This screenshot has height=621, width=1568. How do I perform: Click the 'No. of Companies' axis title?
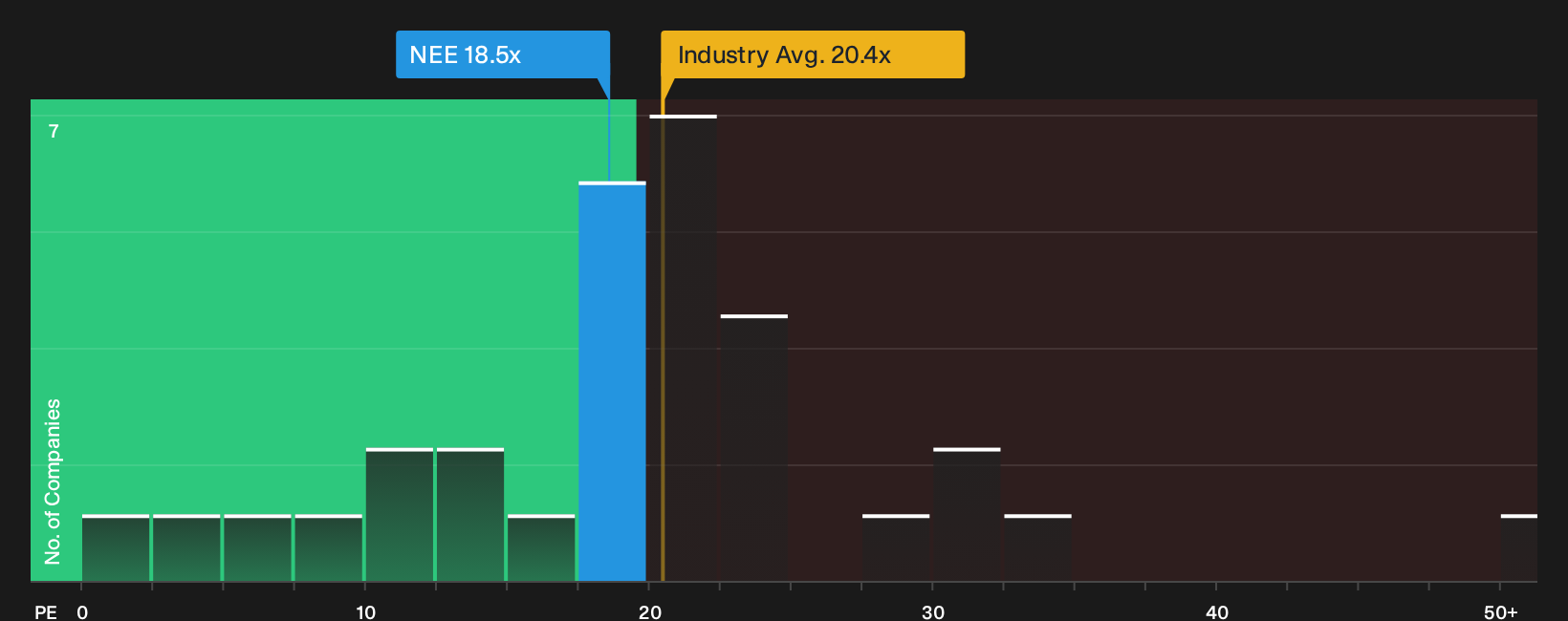[53, 482]
